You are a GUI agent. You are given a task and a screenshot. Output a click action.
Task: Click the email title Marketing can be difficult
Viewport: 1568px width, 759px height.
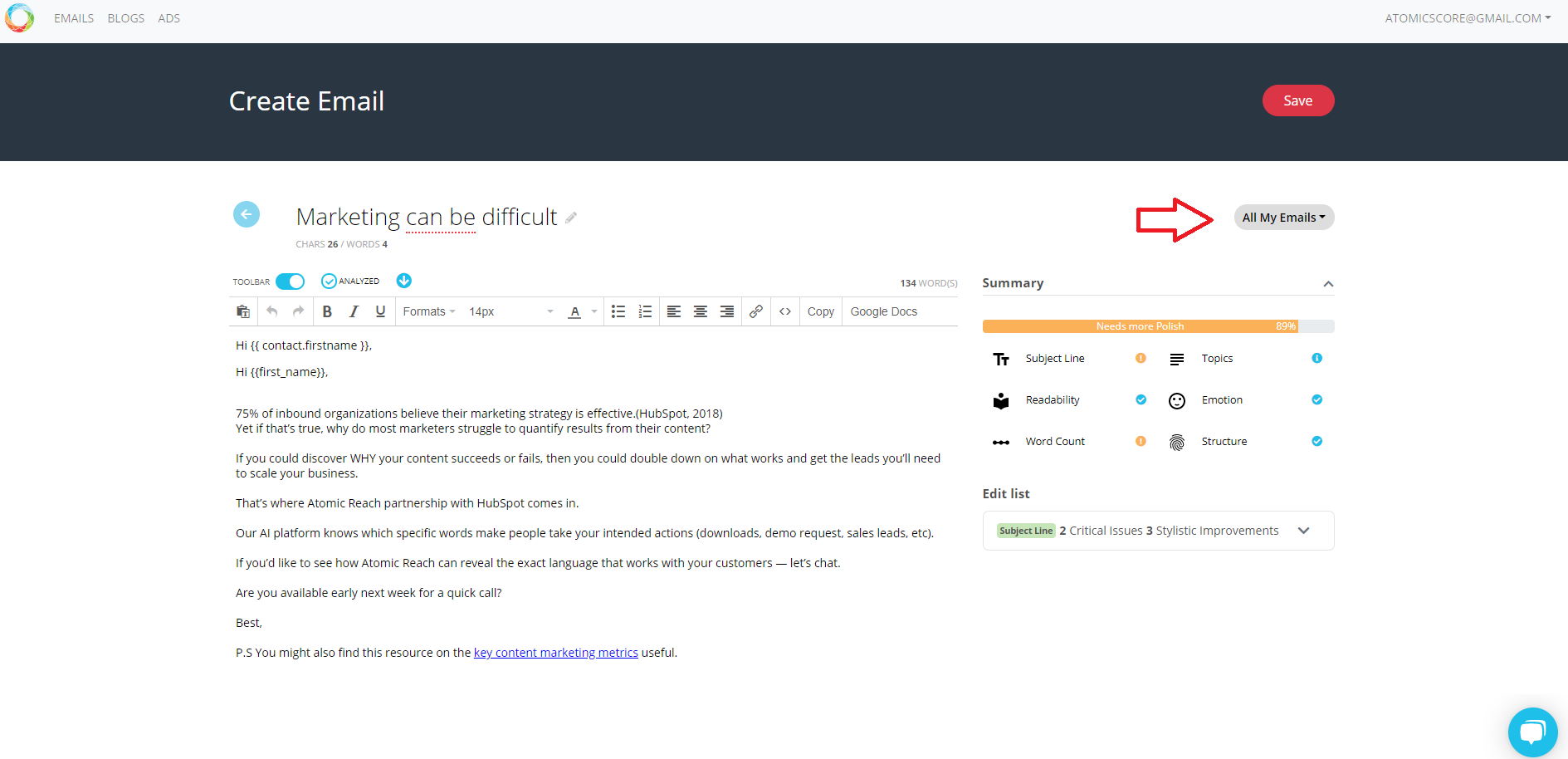pos(427,217)
